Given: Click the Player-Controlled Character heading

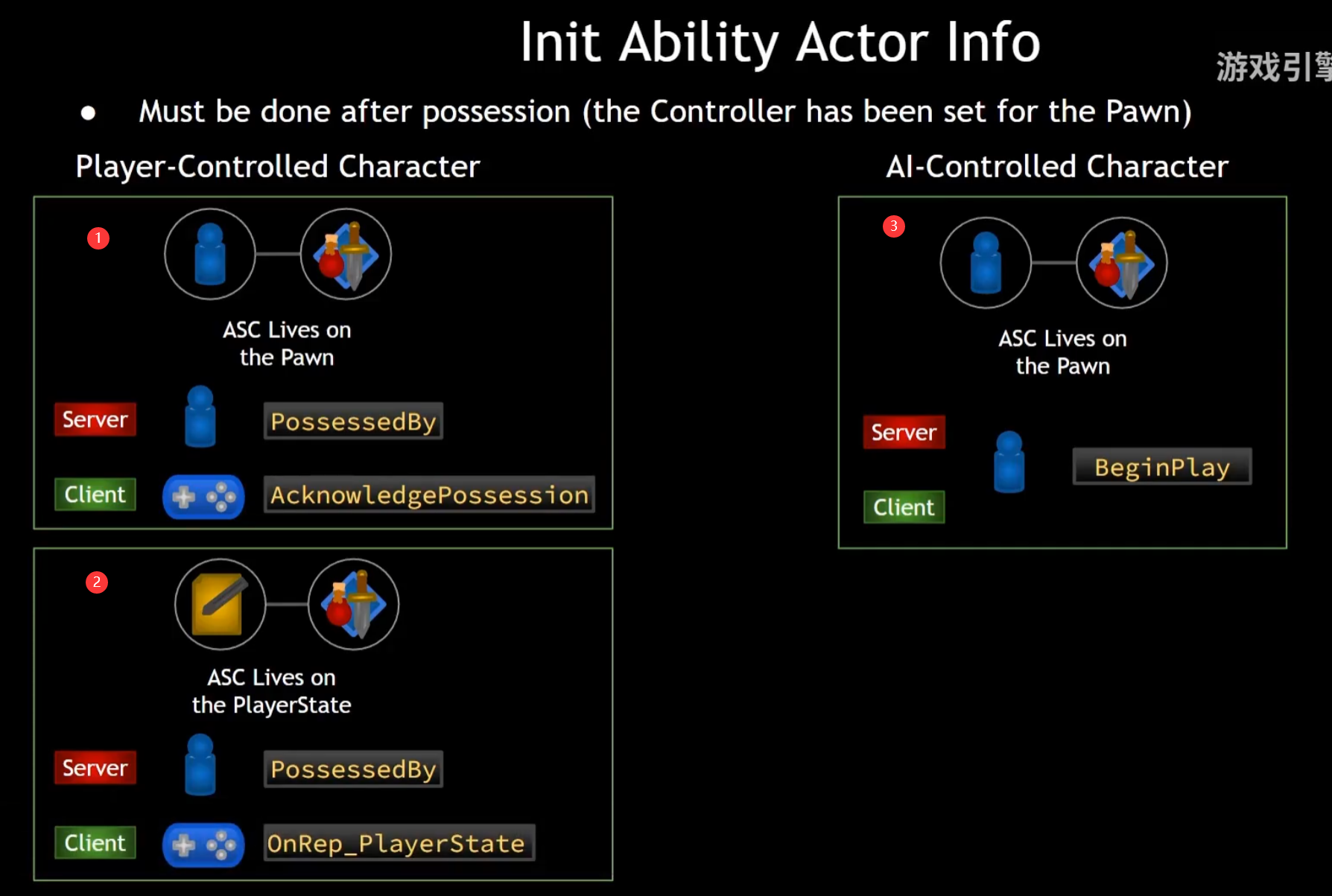Looking at the screenshot, I should [x=278, y=167].
